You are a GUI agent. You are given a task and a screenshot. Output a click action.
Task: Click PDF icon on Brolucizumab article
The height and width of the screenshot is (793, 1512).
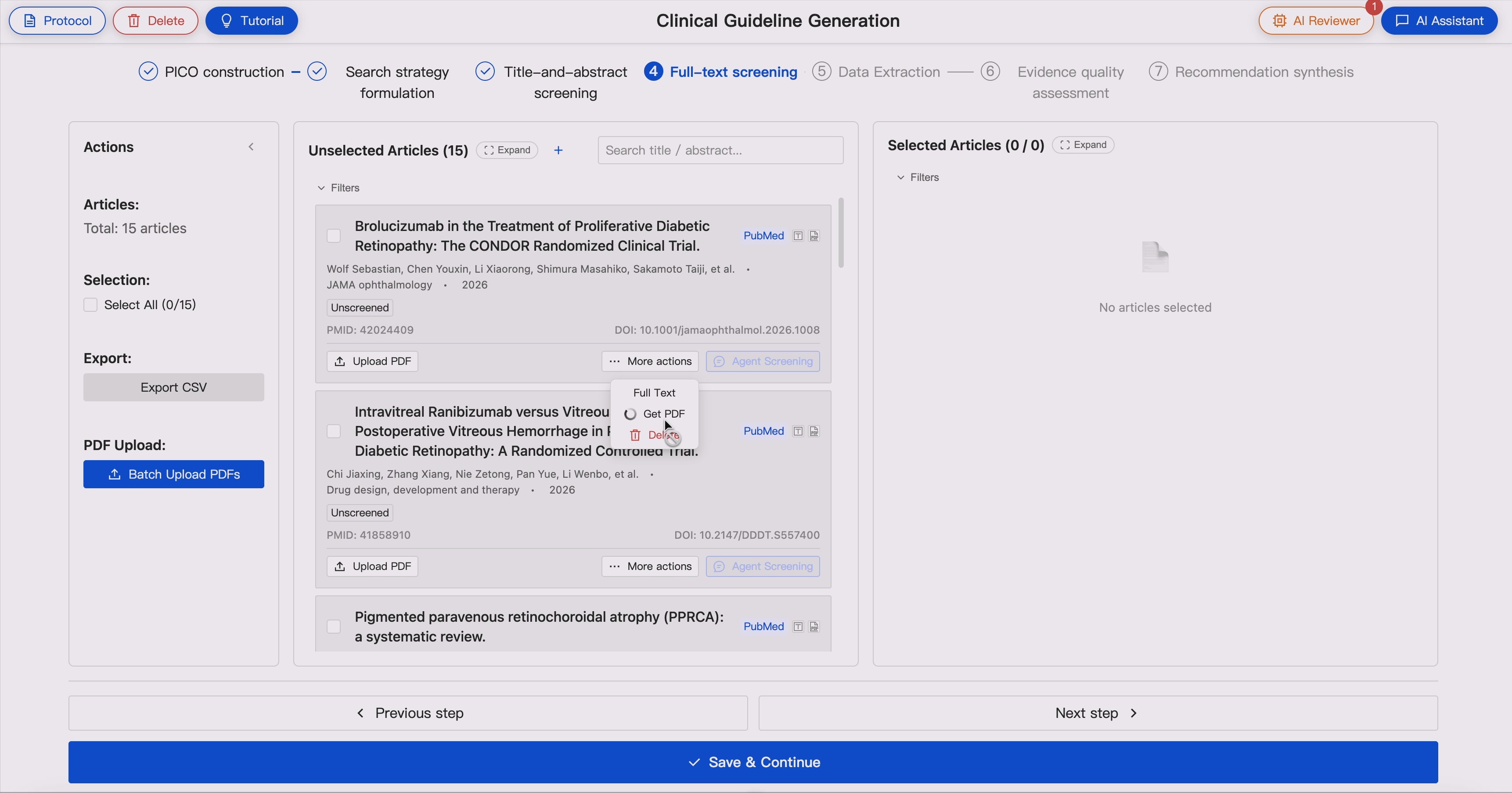coord(814,236)
